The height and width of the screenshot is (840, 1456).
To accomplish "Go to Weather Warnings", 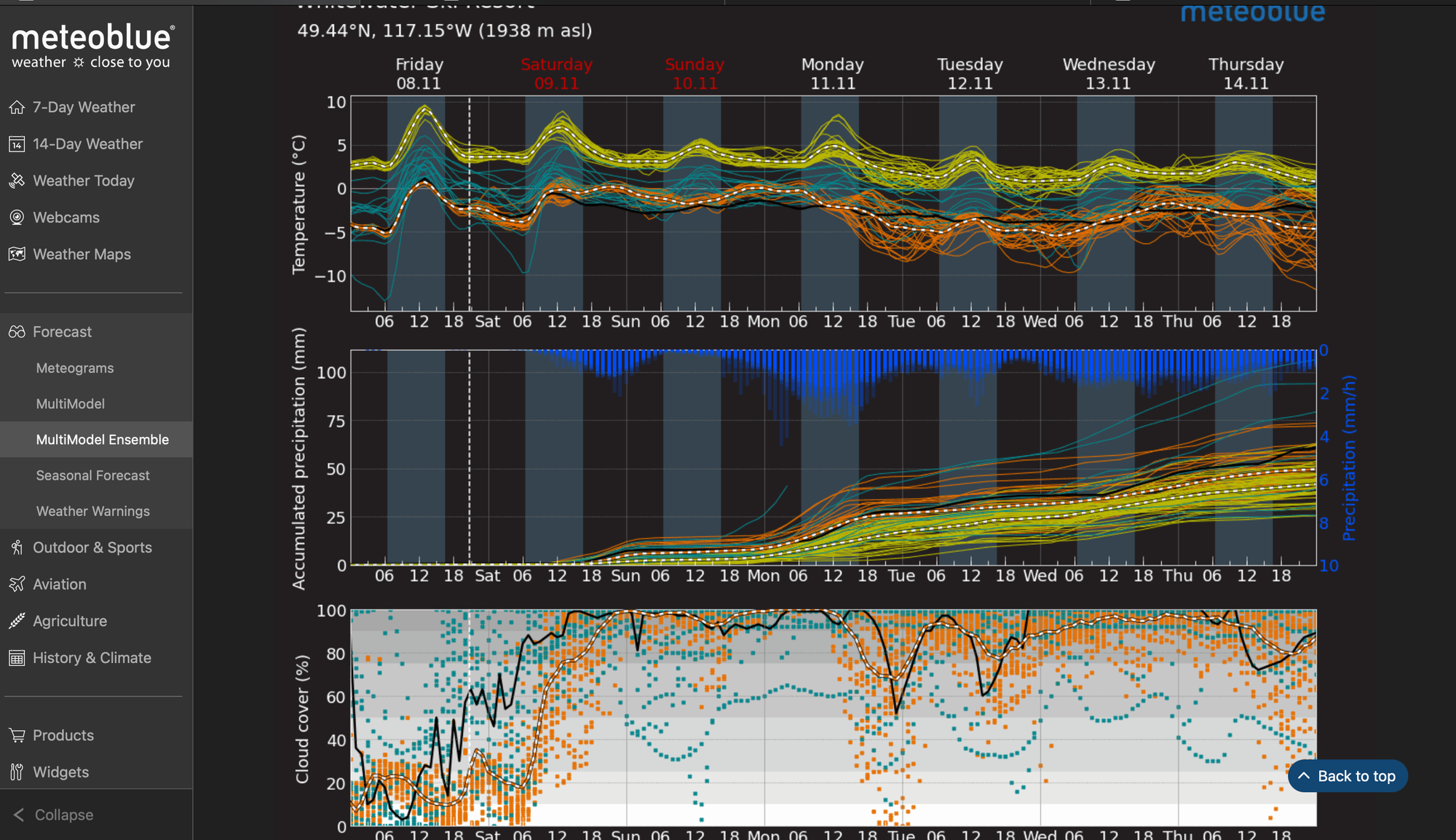I will click(93, 512).
